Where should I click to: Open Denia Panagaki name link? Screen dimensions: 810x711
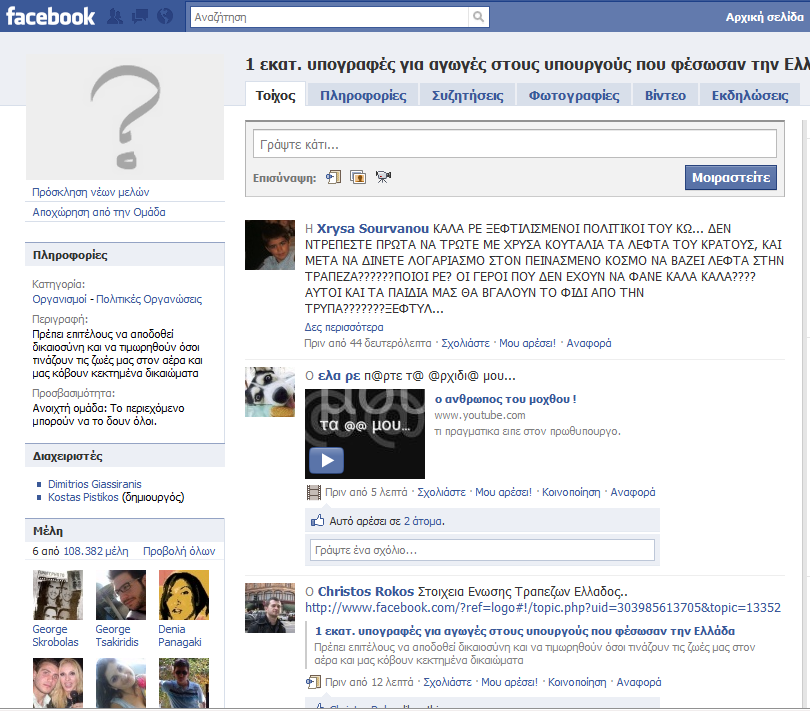tap(180, 636)
